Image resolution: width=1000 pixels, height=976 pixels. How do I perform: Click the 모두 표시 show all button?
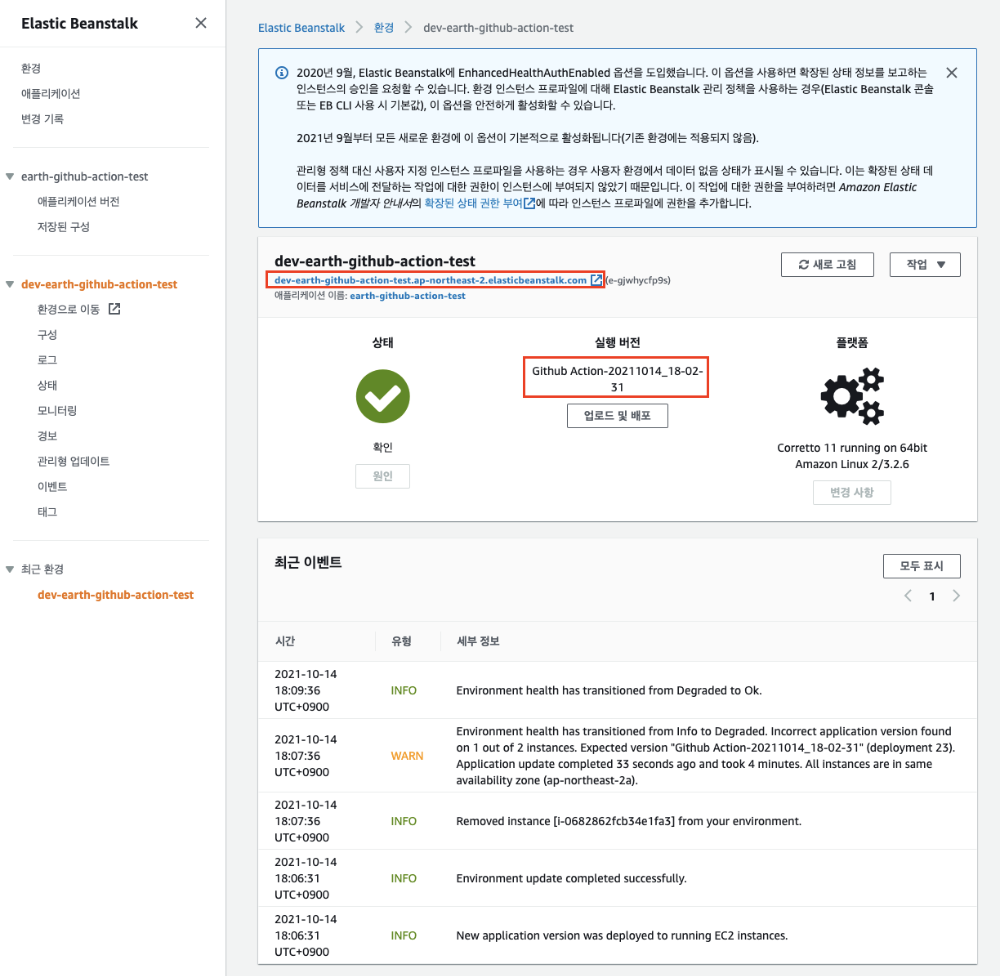pyautogui.click(x=922, y=566)
